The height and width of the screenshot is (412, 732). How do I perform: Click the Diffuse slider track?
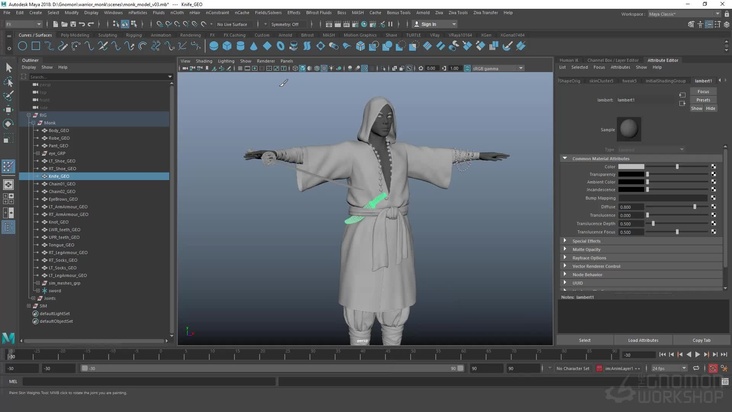678,207
